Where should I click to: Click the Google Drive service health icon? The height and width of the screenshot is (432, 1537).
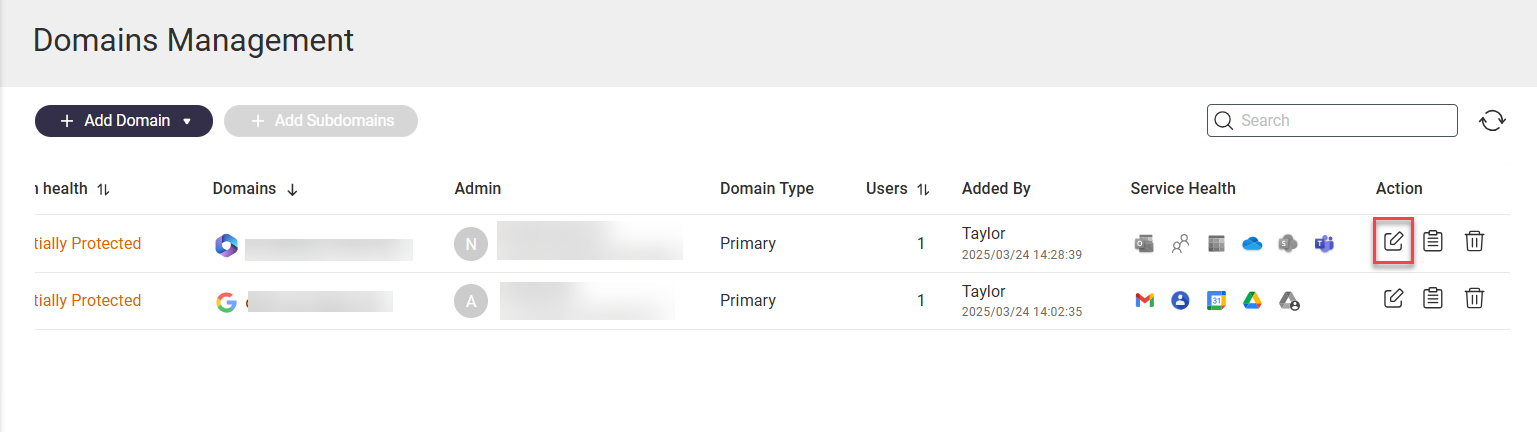tap(1251, 300)
